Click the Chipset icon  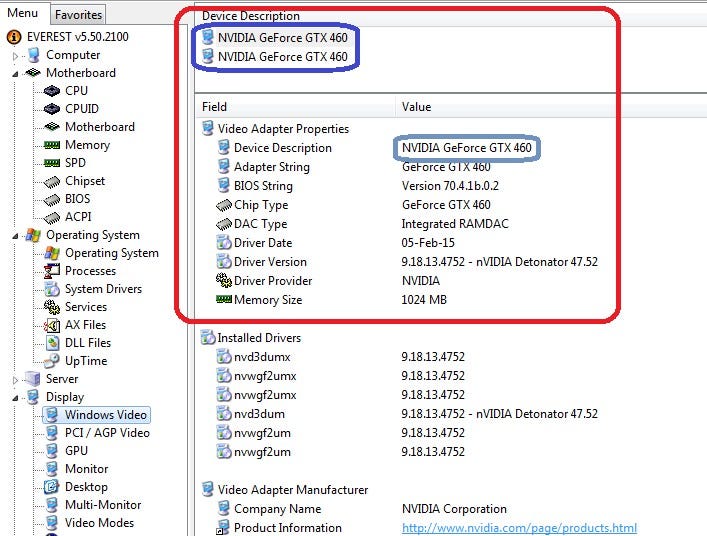pyautogui.click(x=52, y=182)
